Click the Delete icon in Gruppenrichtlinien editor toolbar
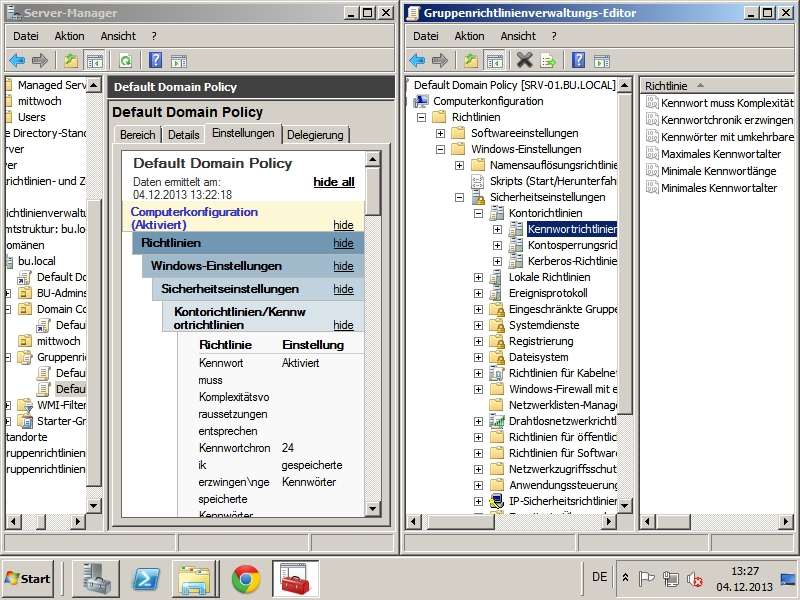 pos(524,61)
